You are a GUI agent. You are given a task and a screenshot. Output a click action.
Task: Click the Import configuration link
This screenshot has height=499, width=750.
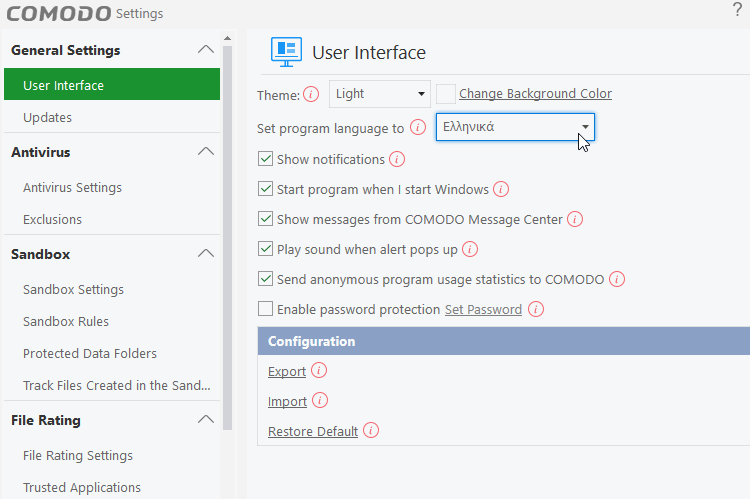pyautogui.click(x=287, y=401)
